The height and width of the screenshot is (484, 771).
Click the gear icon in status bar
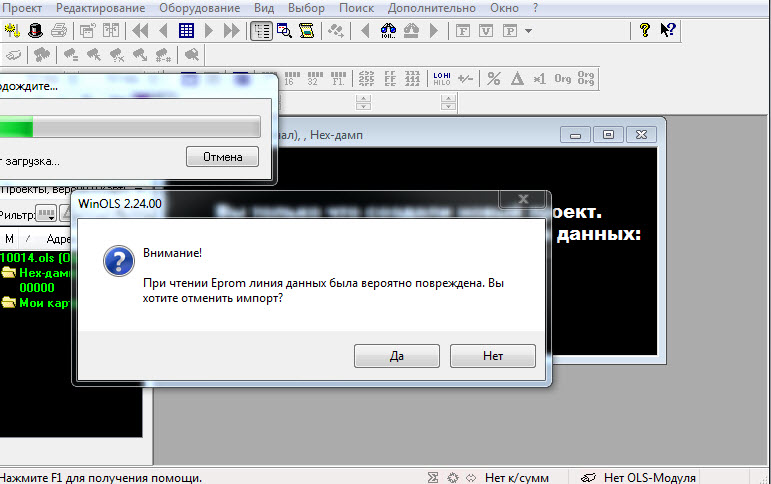[x=453, y=478]
